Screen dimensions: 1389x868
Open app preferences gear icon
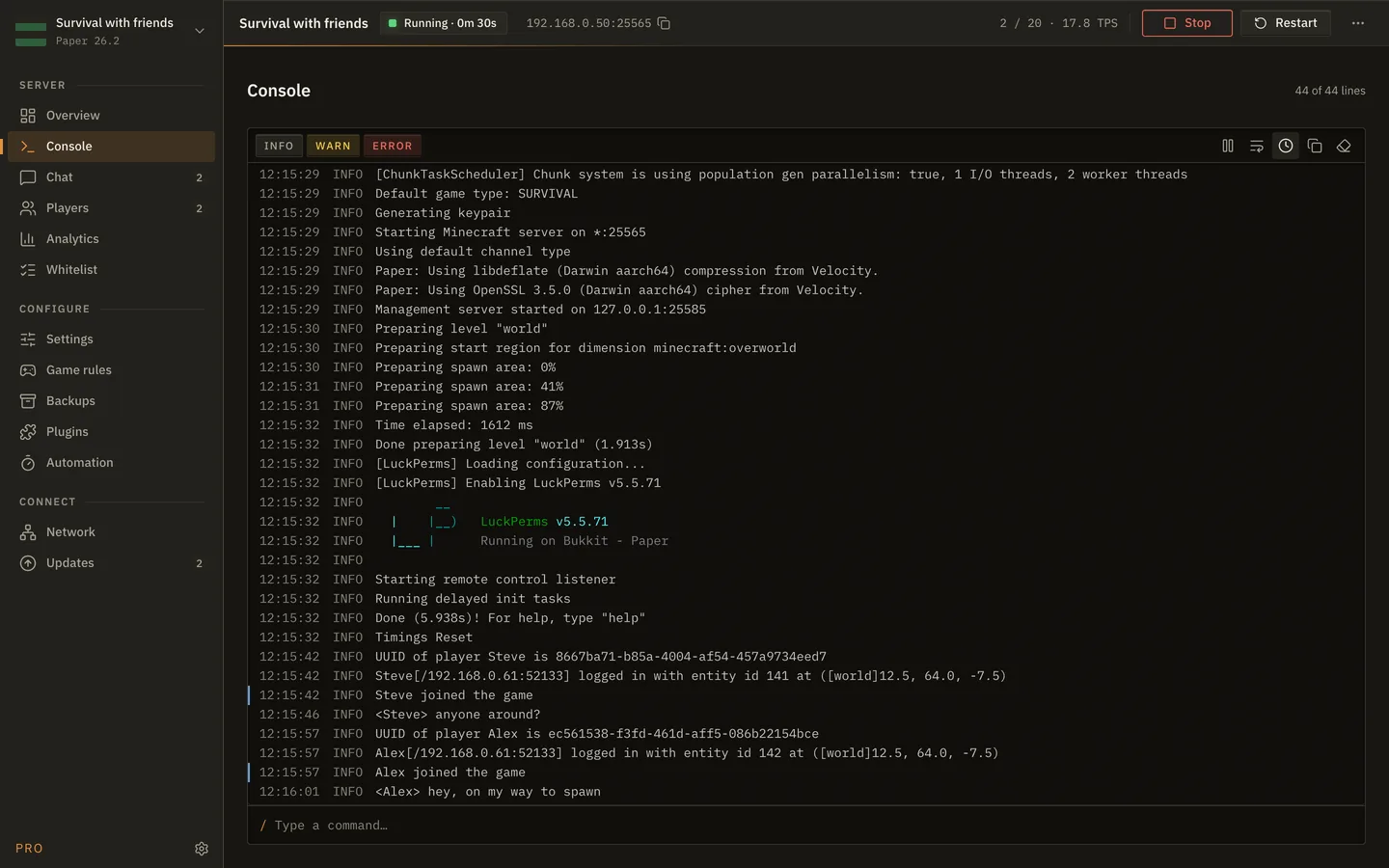coord(202,849)
